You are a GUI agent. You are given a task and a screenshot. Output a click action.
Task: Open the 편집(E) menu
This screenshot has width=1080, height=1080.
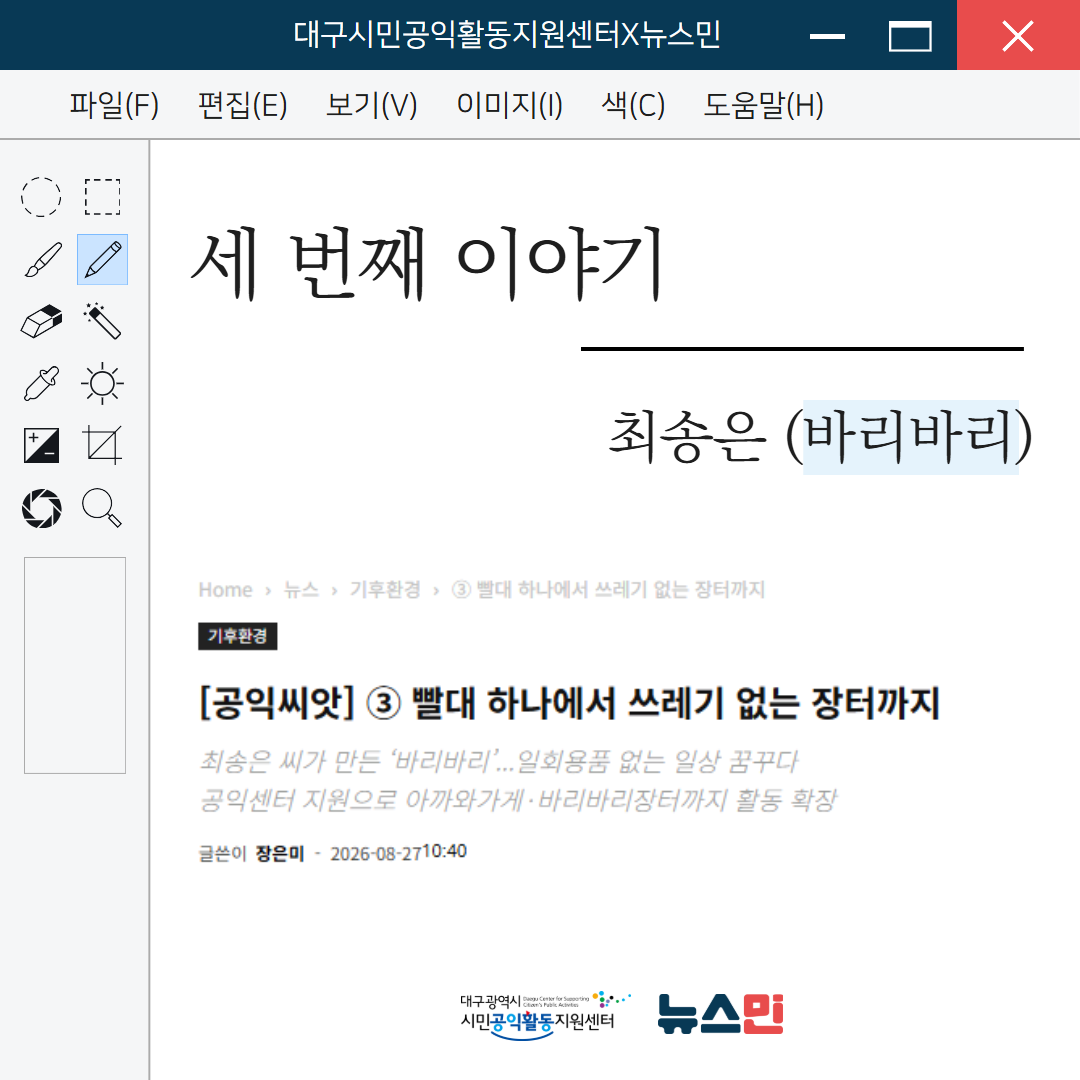[242, 105]
